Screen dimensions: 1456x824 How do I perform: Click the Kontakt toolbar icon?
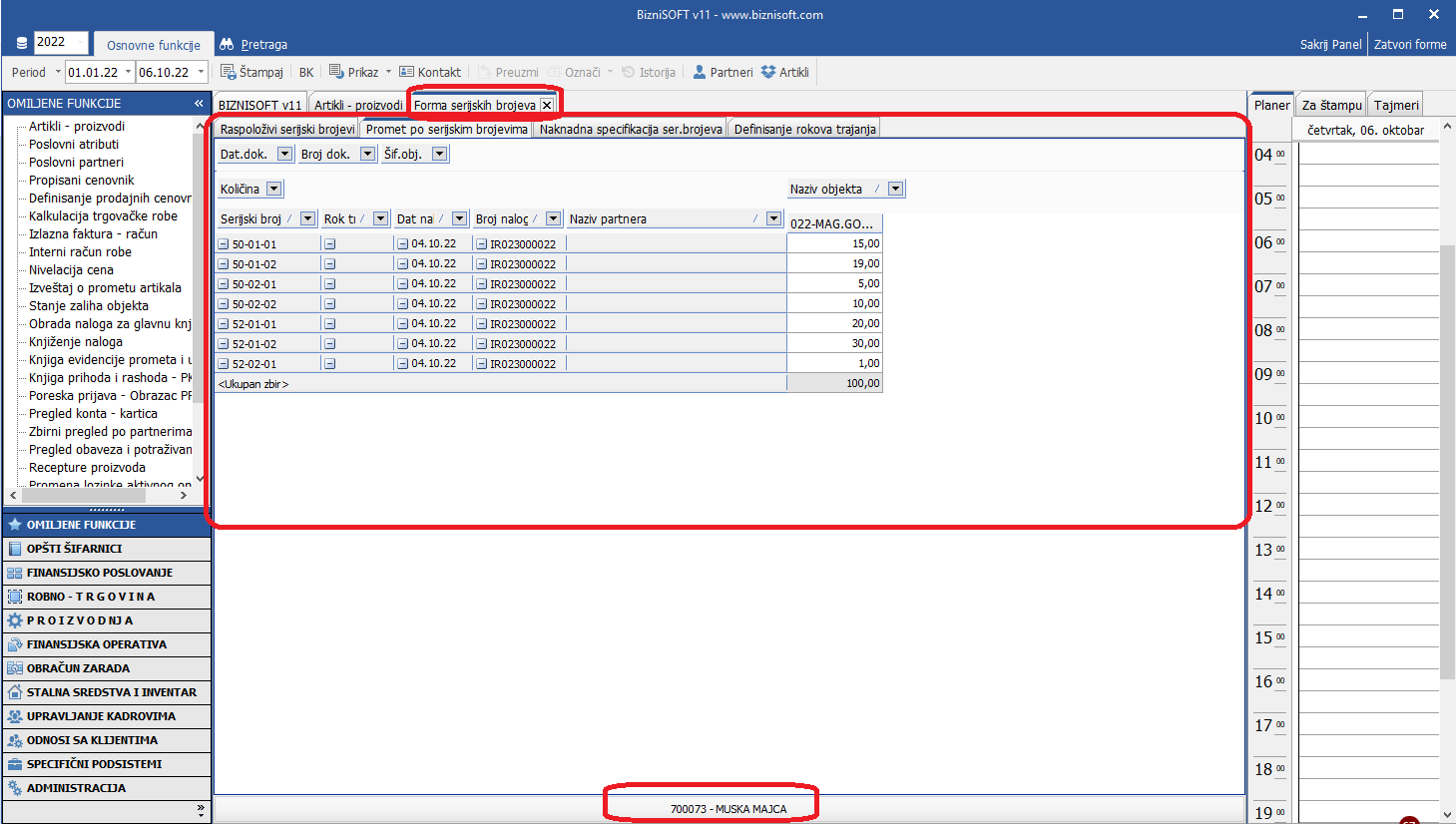pos(406,72)
